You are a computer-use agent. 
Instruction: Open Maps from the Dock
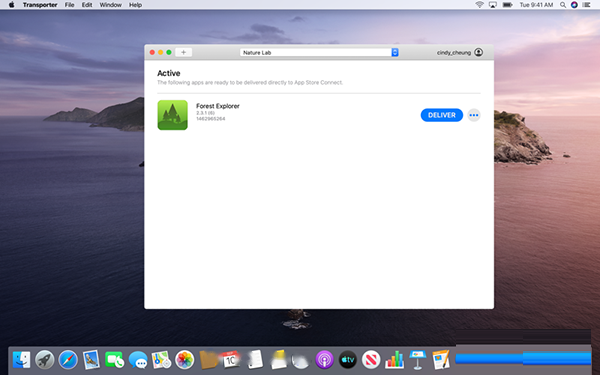pyautogui.click(x=161, y=360)
